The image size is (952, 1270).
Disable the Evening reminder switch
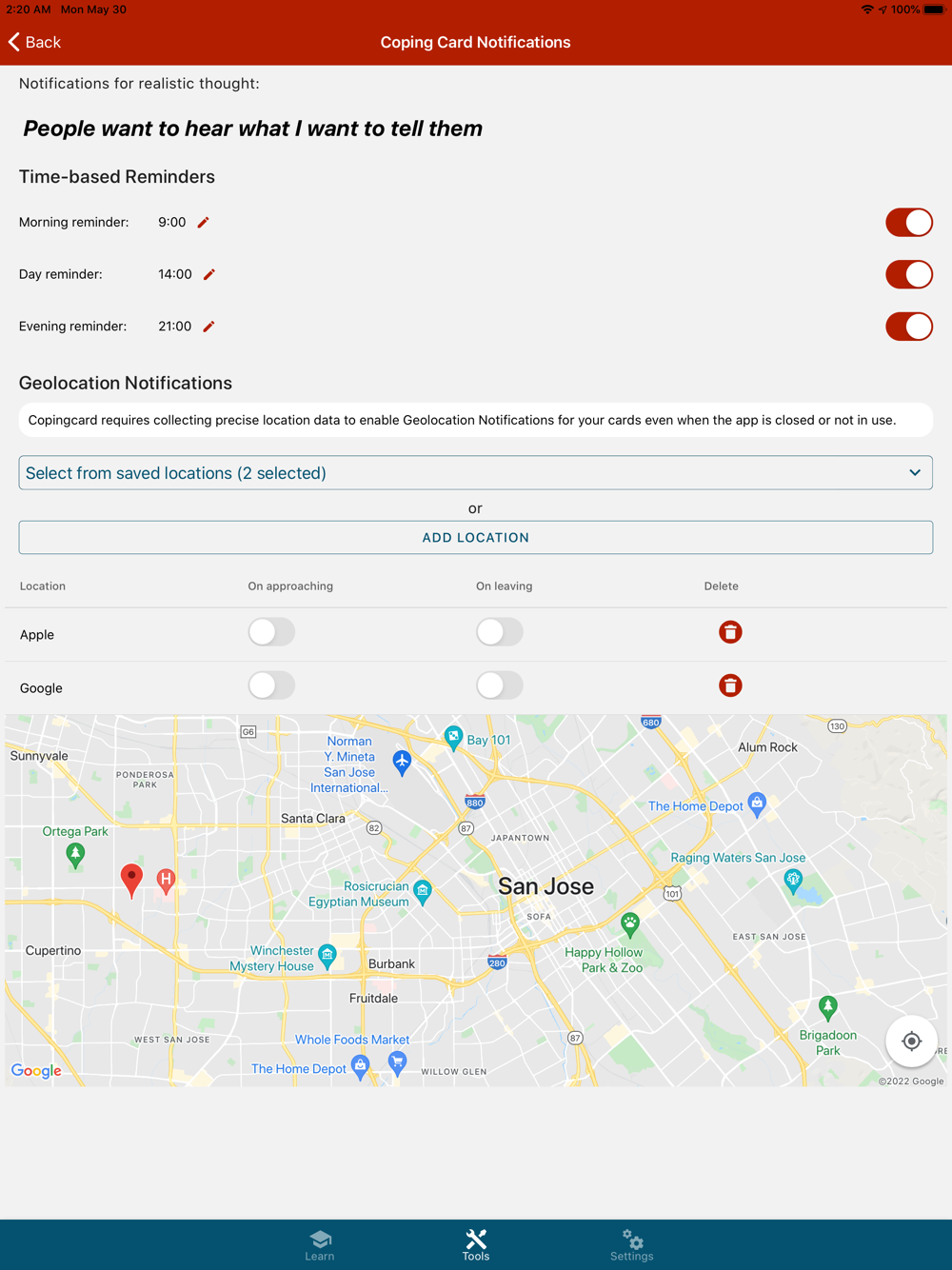click(x=909, y=327)
